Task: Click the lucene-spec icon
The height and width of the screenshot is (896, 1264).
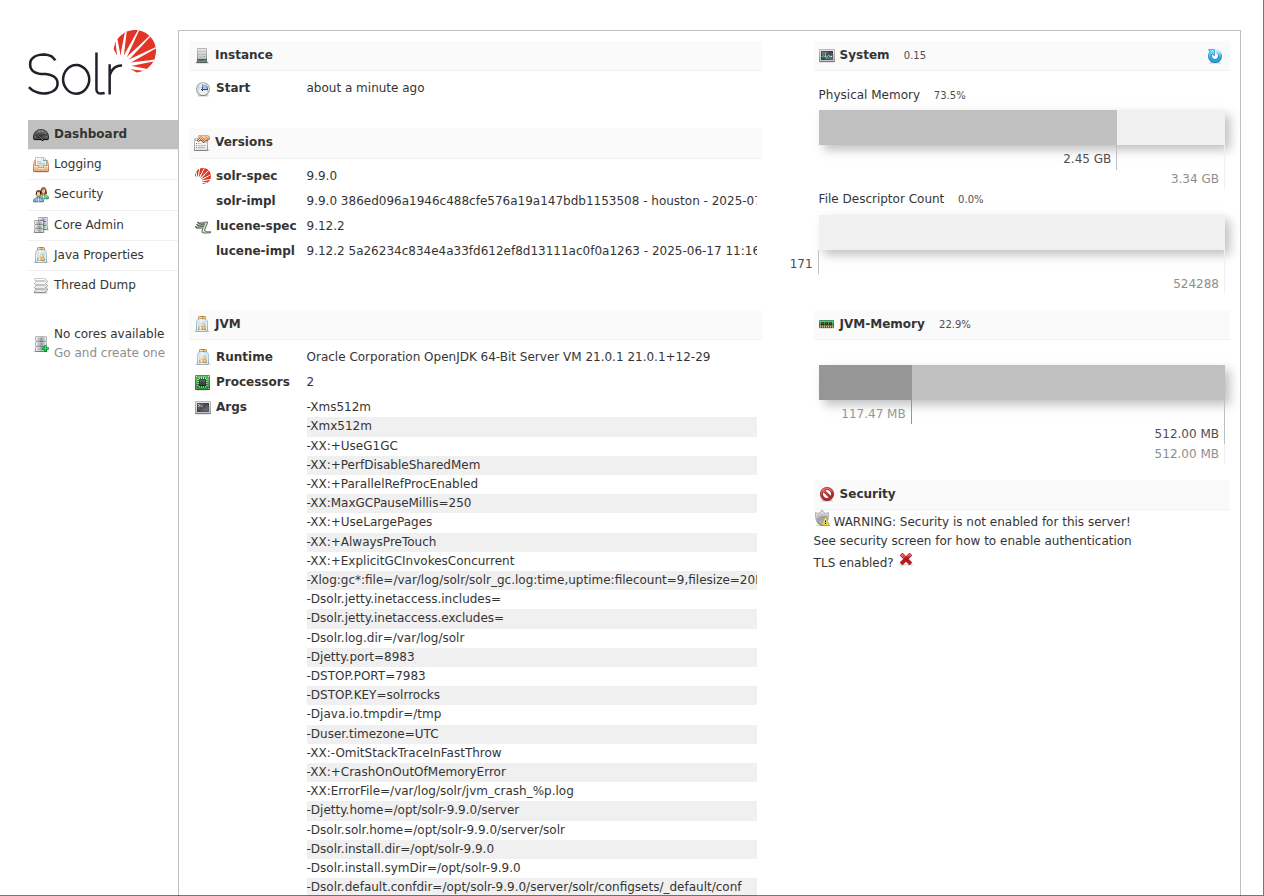Action: pyautogui.click(x=203, y=226)
